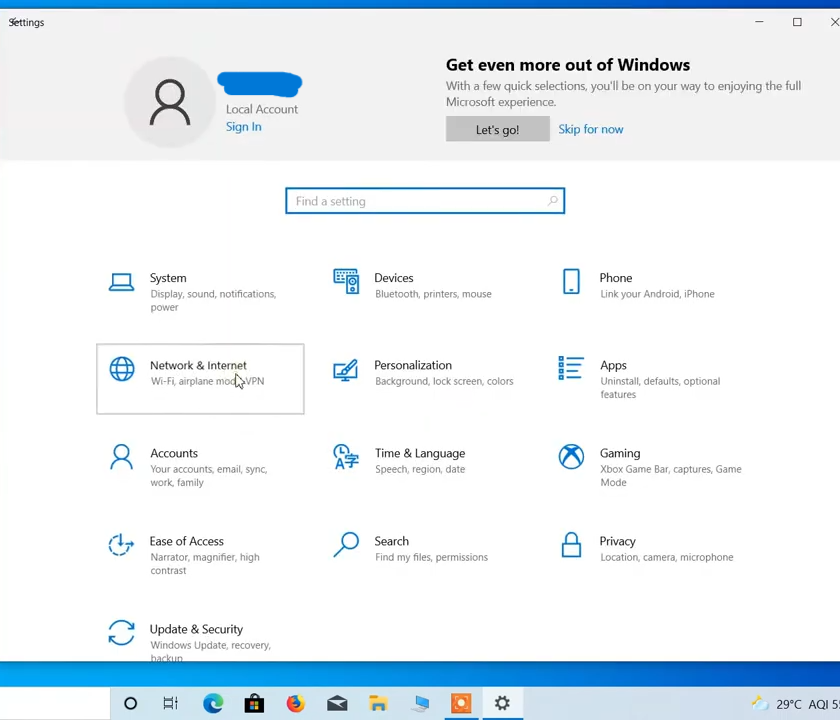The width and height of the screenshot is (840, 720).
Task: Open the Privacy padlock icon
Action: (571, 545)
